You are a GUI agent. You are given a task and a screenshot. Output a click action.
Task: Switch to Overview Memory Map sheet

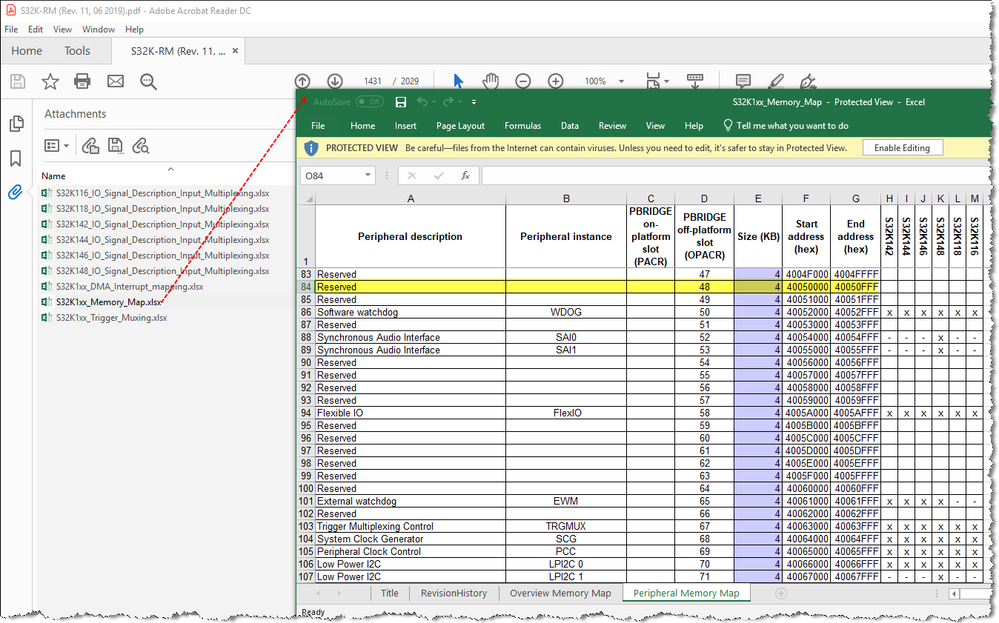560,593
